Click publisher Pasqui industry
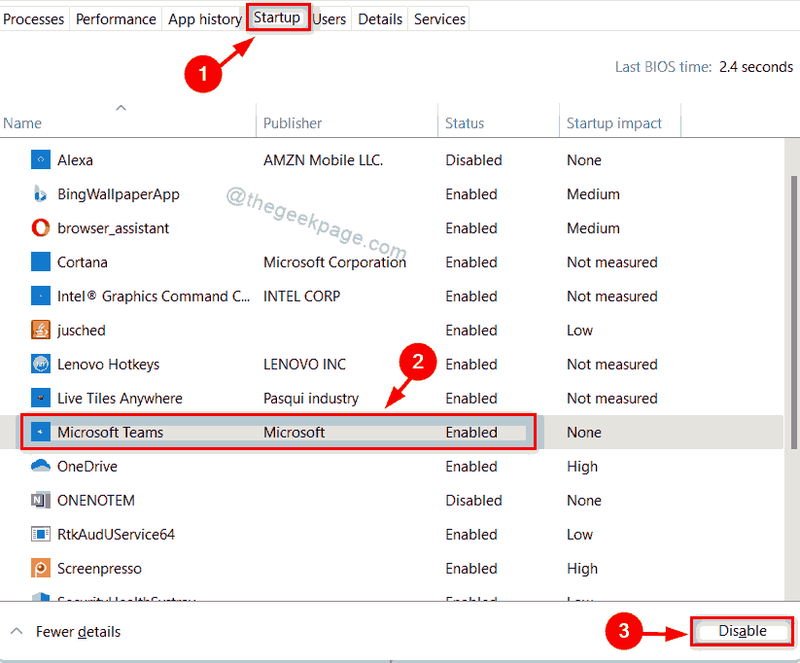 (311, 399)
